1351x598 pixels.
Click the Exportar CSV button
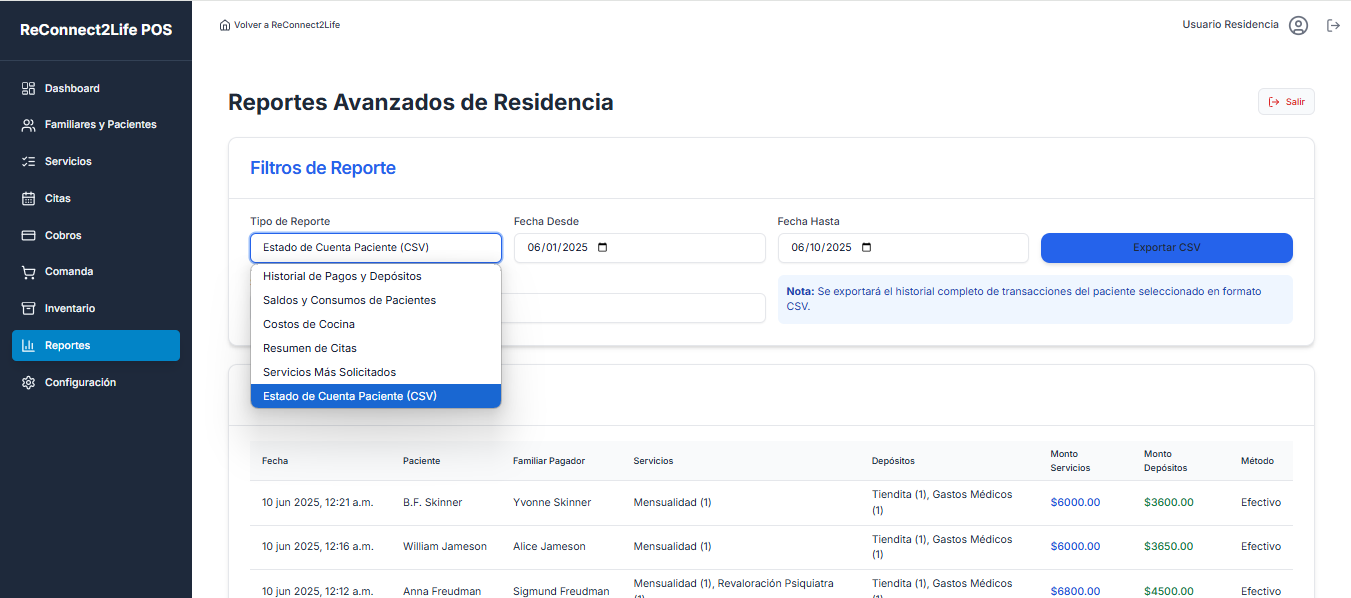coord(1166,248)
